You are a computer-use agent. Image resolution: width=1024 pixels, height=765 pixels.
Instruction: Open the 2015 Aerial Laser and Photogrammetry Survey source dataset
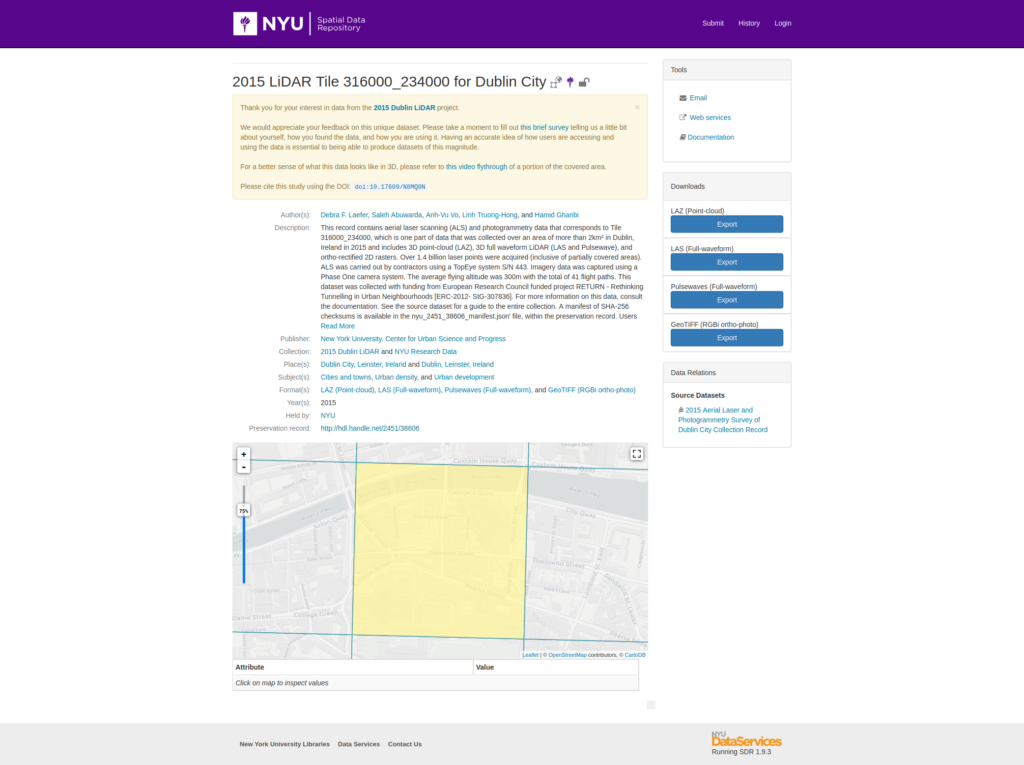point(722,420)
